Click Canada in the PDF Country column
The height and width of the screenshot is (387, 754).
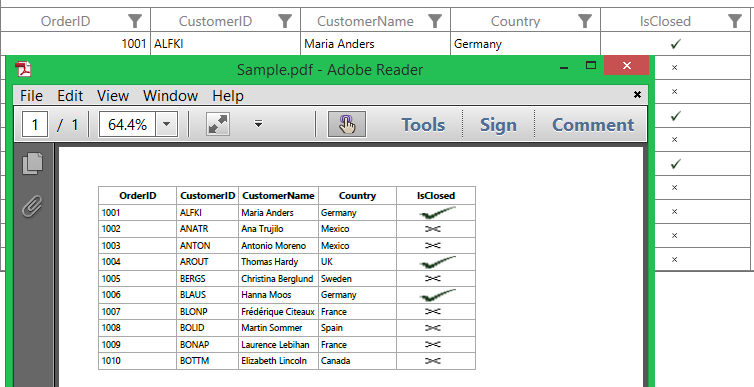(x=336, y=361)
